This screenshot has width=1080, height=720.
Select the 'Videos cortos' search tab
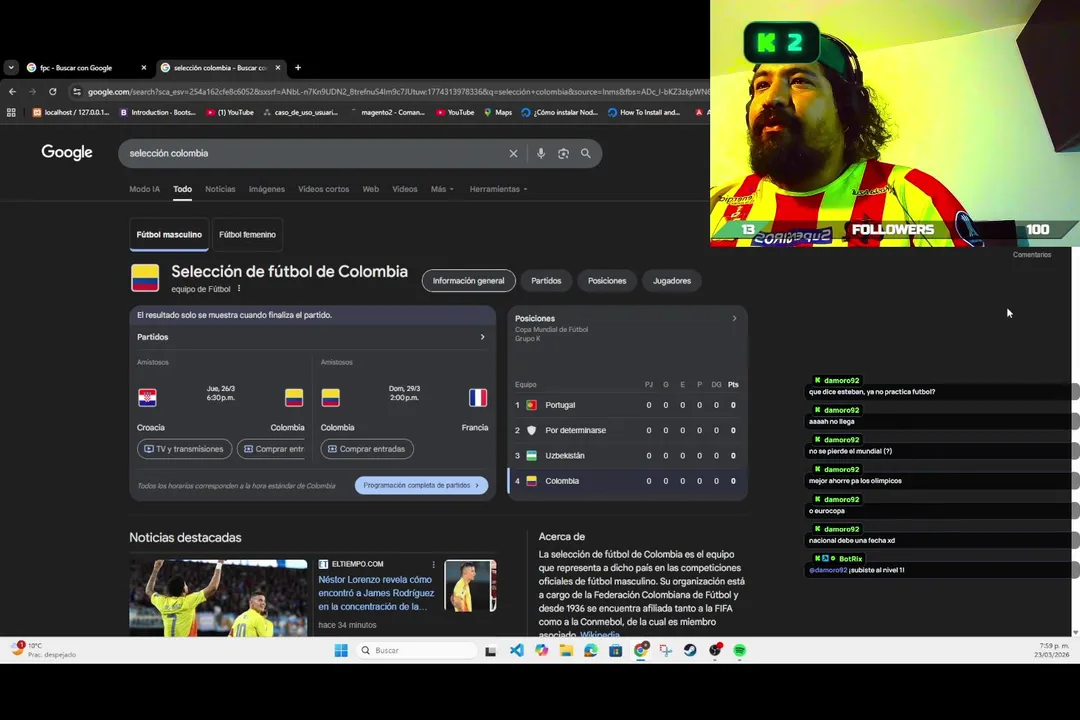324,189
